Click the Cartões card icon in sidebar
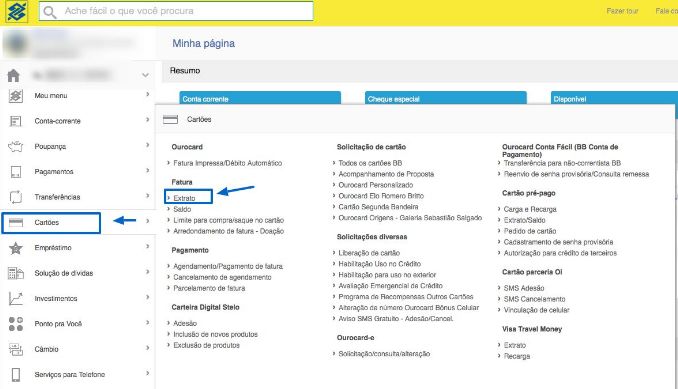Screen dimensions: 678x389 click(x=16, y=222)
